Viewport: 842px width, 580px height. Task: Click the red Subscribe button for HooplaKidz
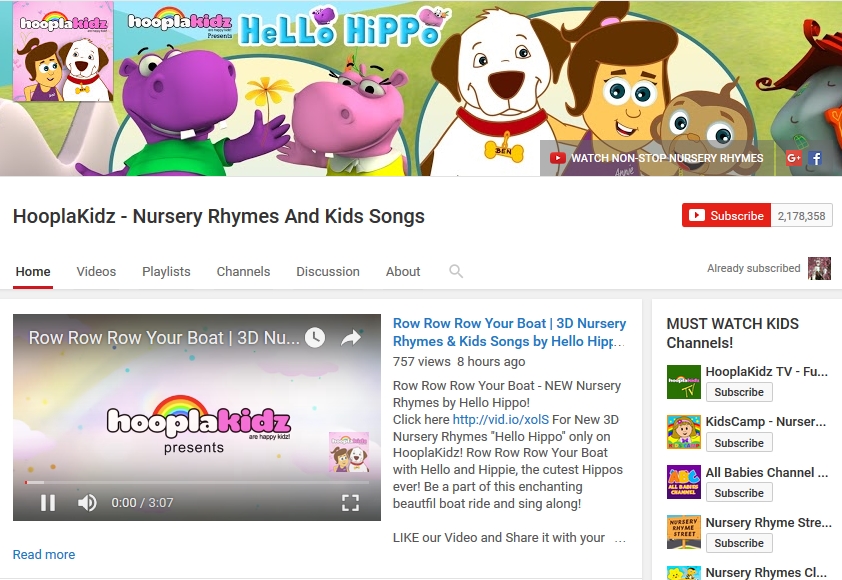pyautogui.click(x=727, y=215)
